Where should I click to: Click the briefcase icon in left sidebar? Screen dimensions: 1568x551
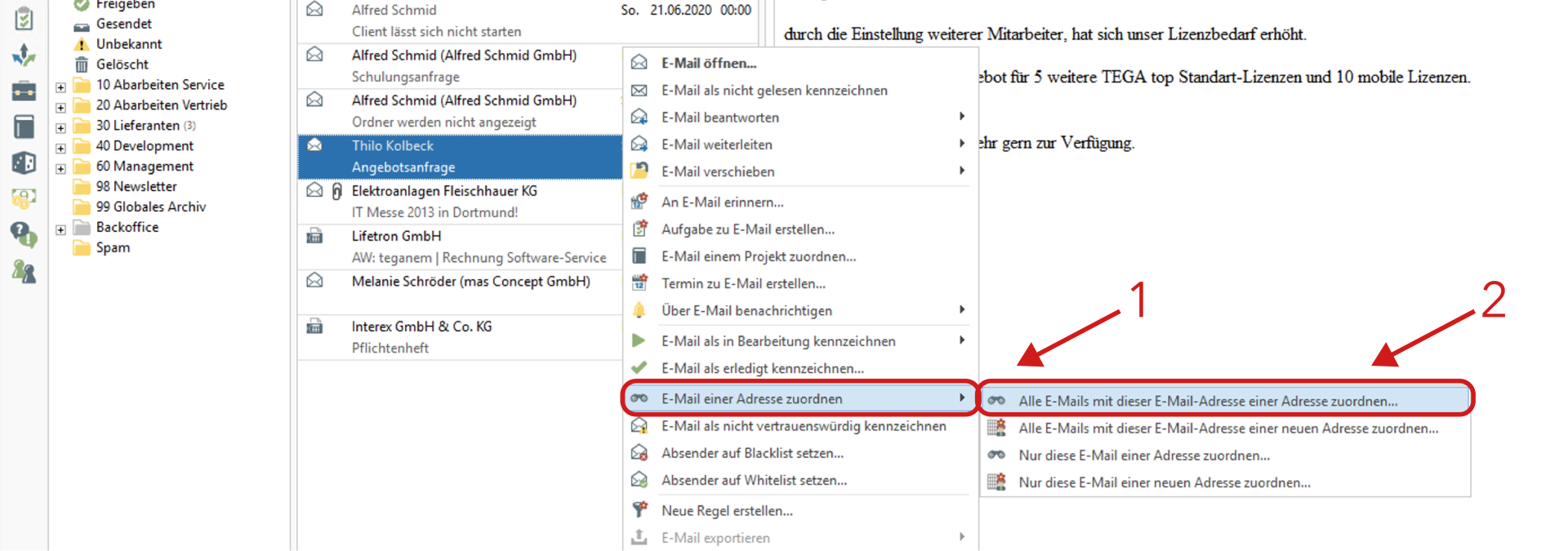point(24,91)
